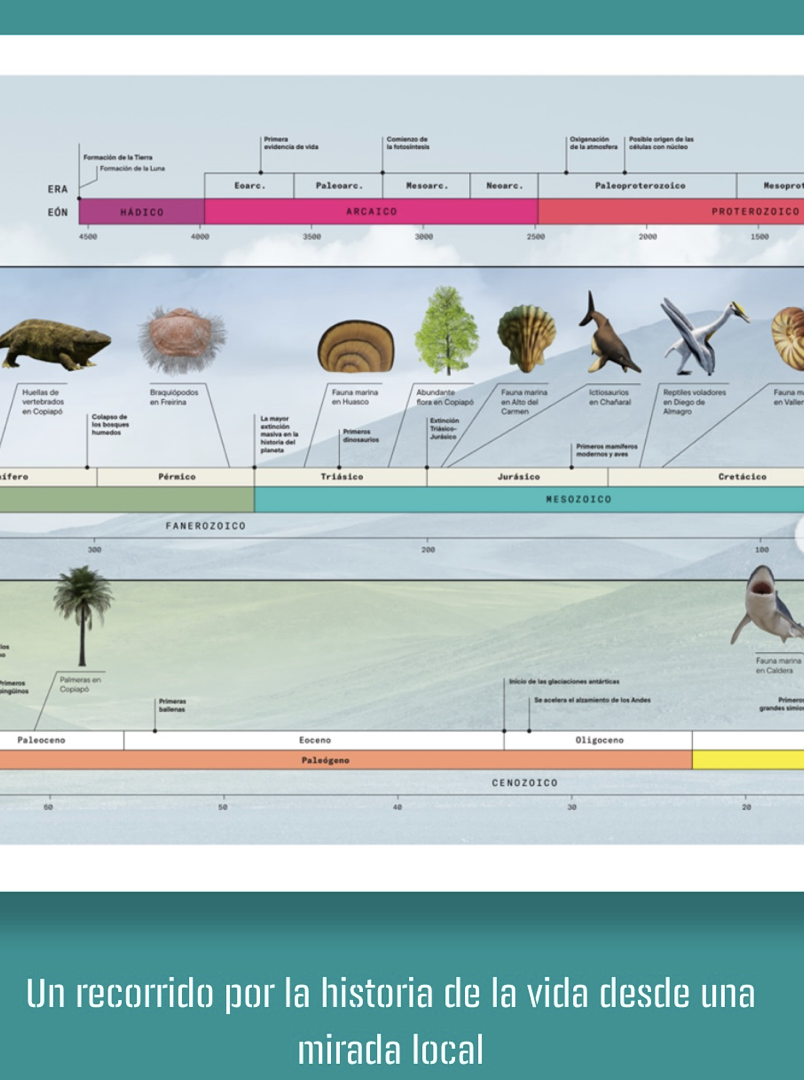The width and height of the screenshot is (804, 1080).
Task: Click the scallop shell for Alto del Carmen
Action: 527,337
